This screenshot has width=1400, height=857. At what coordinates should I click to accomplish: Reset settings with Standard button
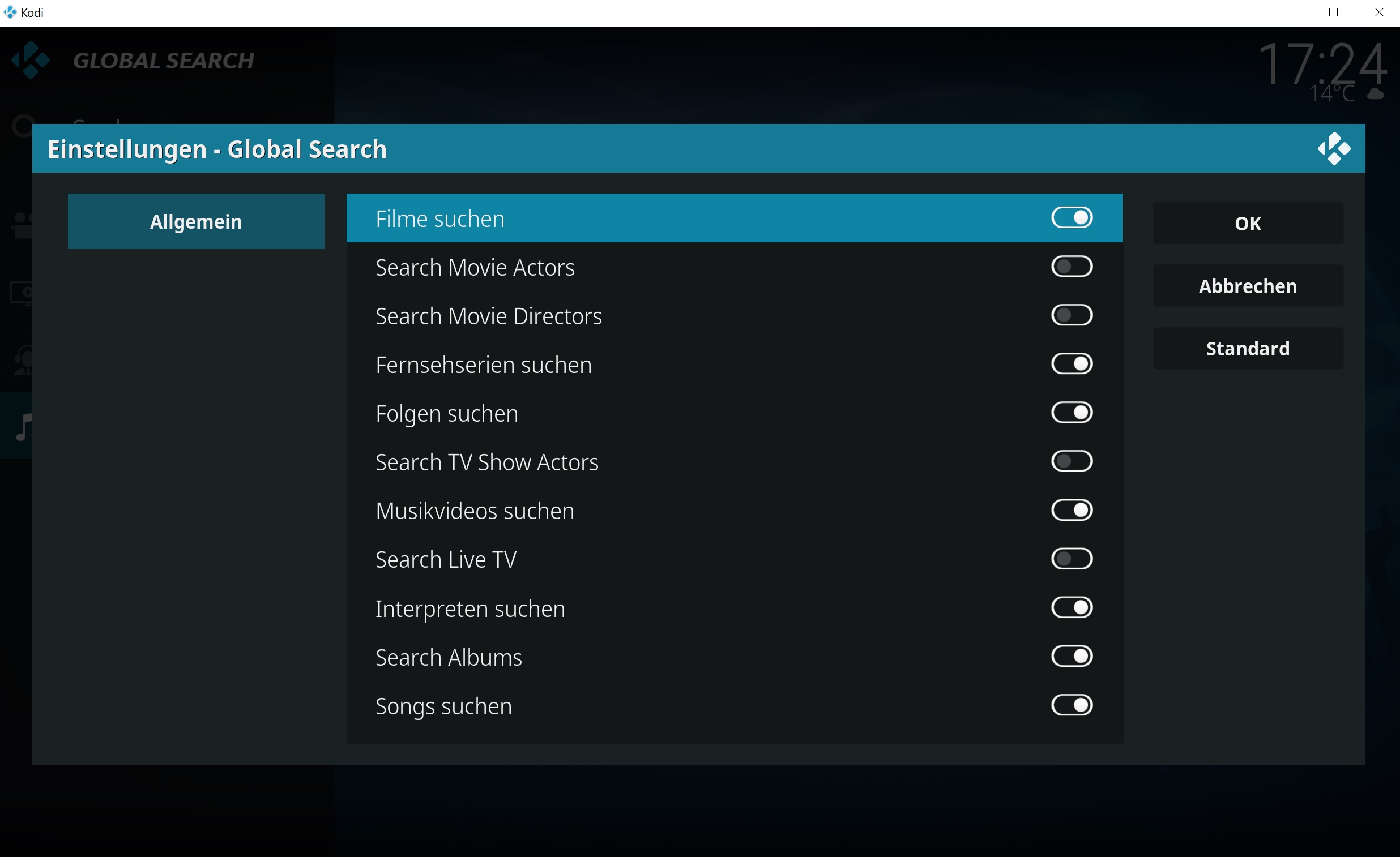(x=1248, y=348)
